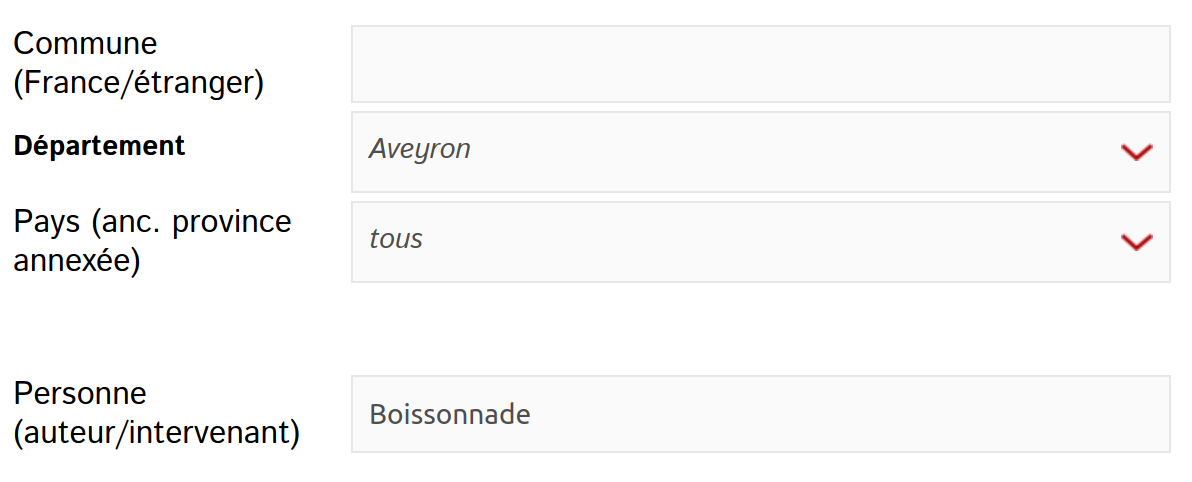Click the red chevron in Département box
Viewport: 1192px width, 482px height.
point(1137,152)
